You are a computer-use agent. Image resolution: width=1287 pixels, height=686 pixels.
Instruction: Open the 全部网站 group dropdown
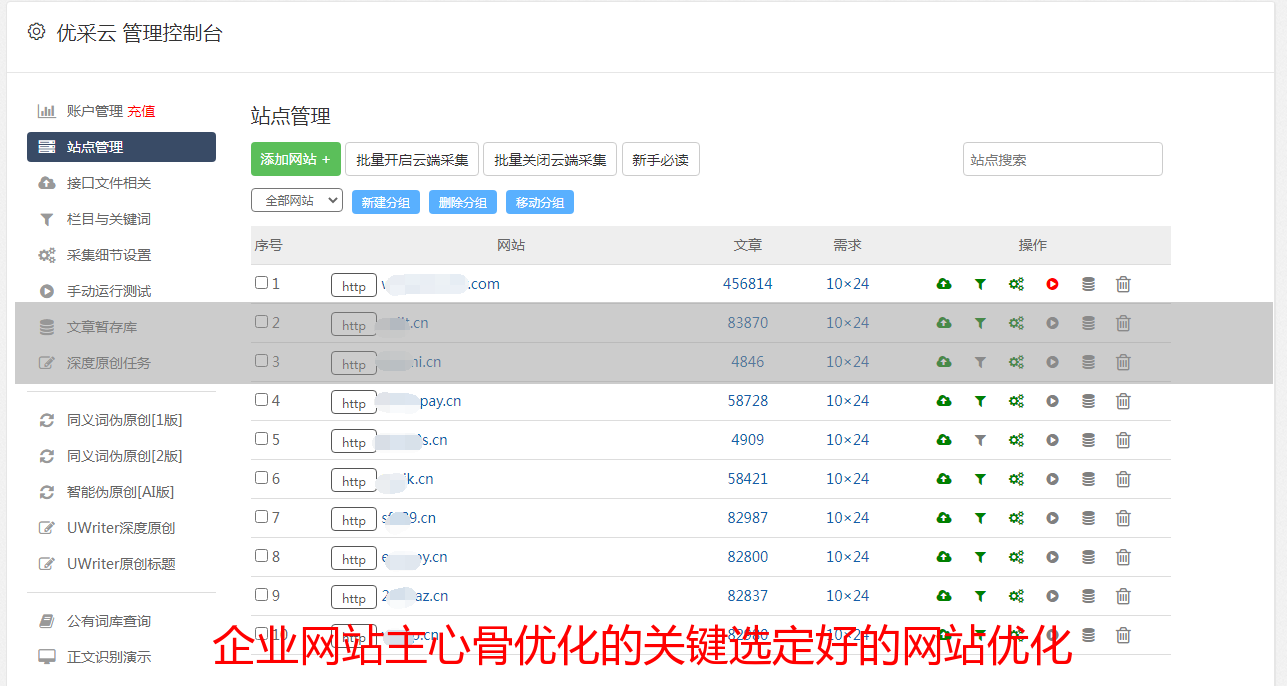click(297, 201)
